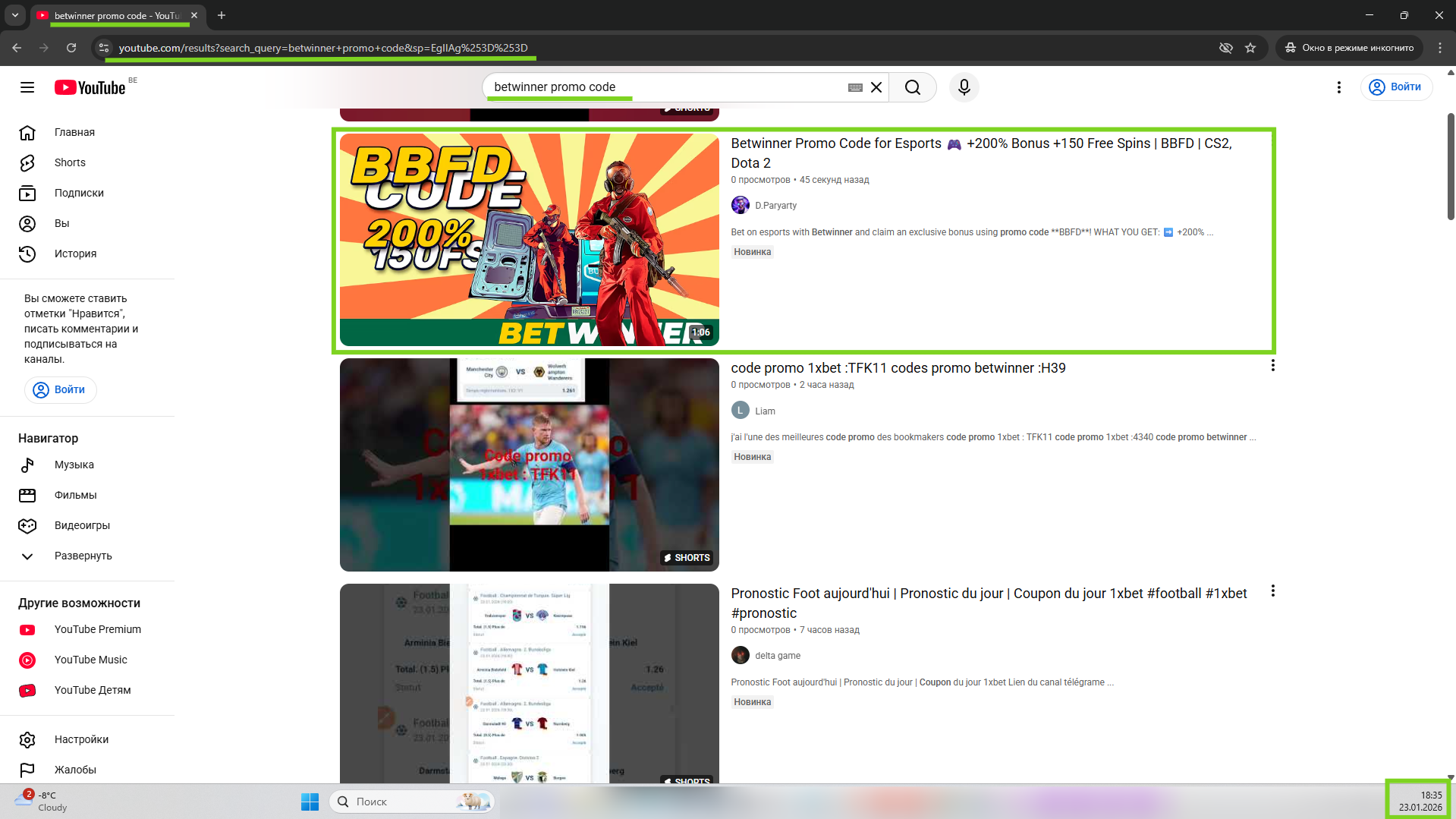Viewport: 1456px width, 819px height.
Task: Open the weather widget on taskbar
Action: [x=42, y=802]
